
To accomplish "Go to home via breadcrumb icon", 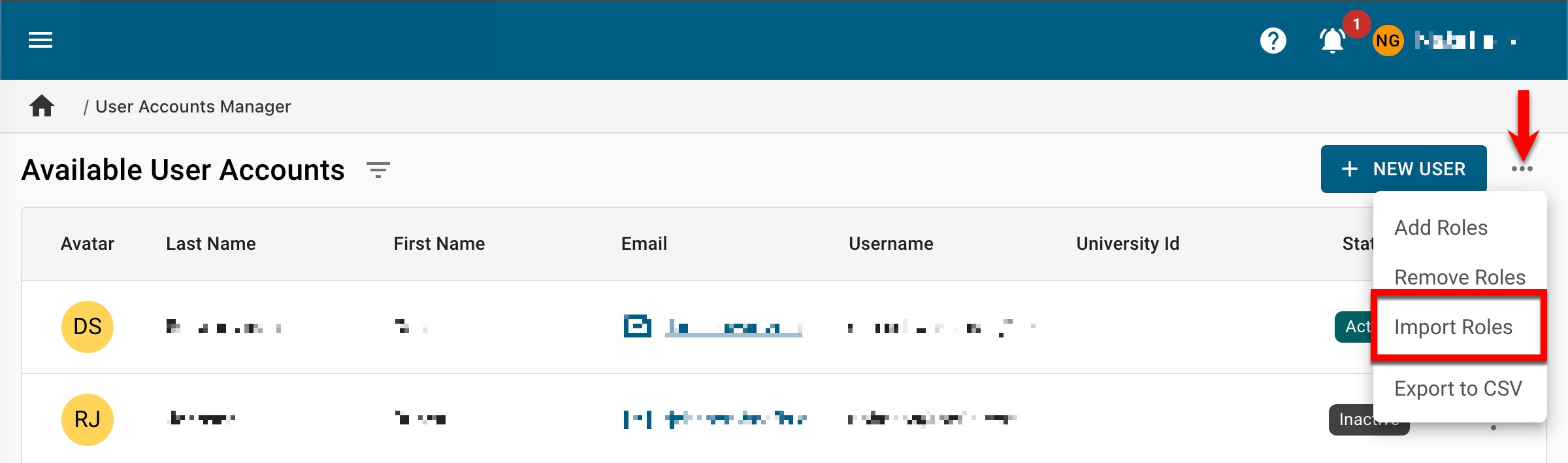I will coord(42,106).
